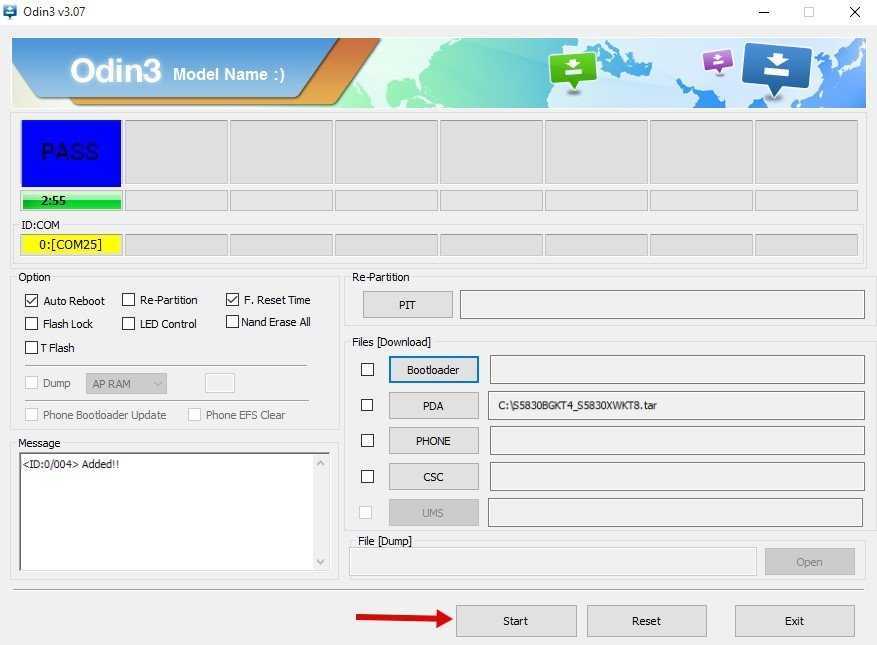Click the CSC file button
This screenshot has height=645, width=877.
tap(433, 477)
